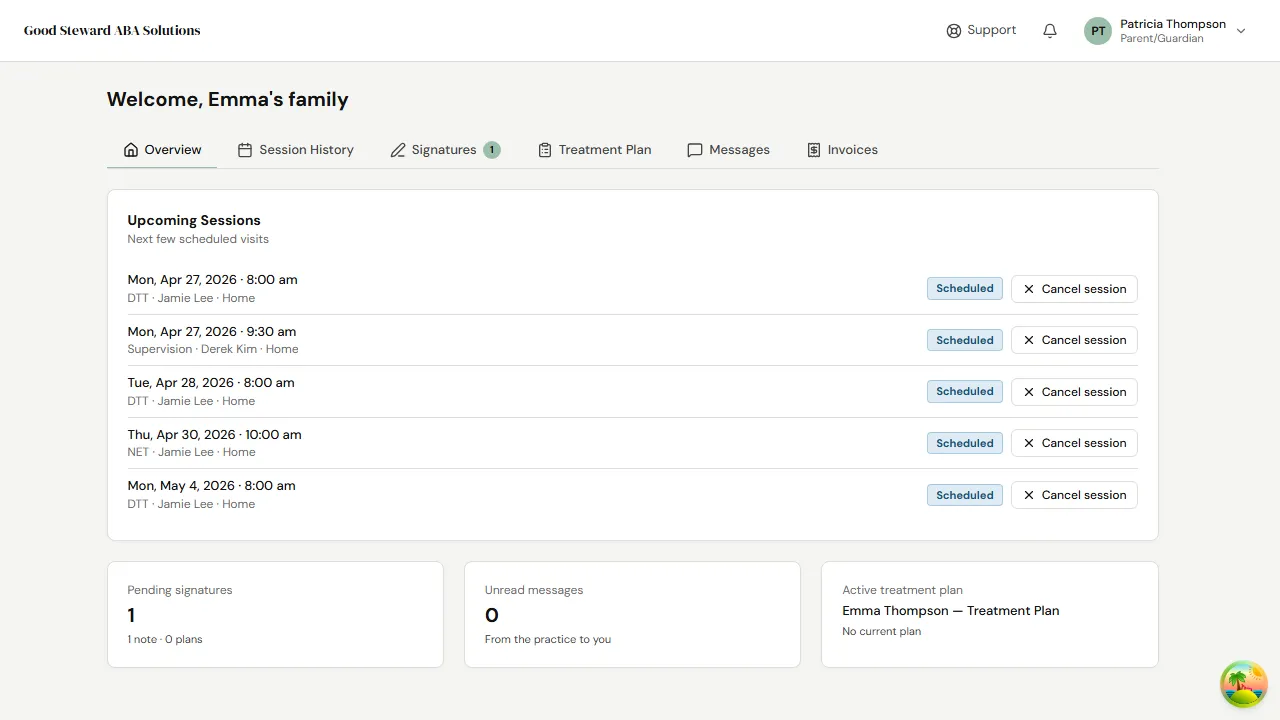1280x720 pixels.
Task: Go to the Messages tab
Action: 739,149
